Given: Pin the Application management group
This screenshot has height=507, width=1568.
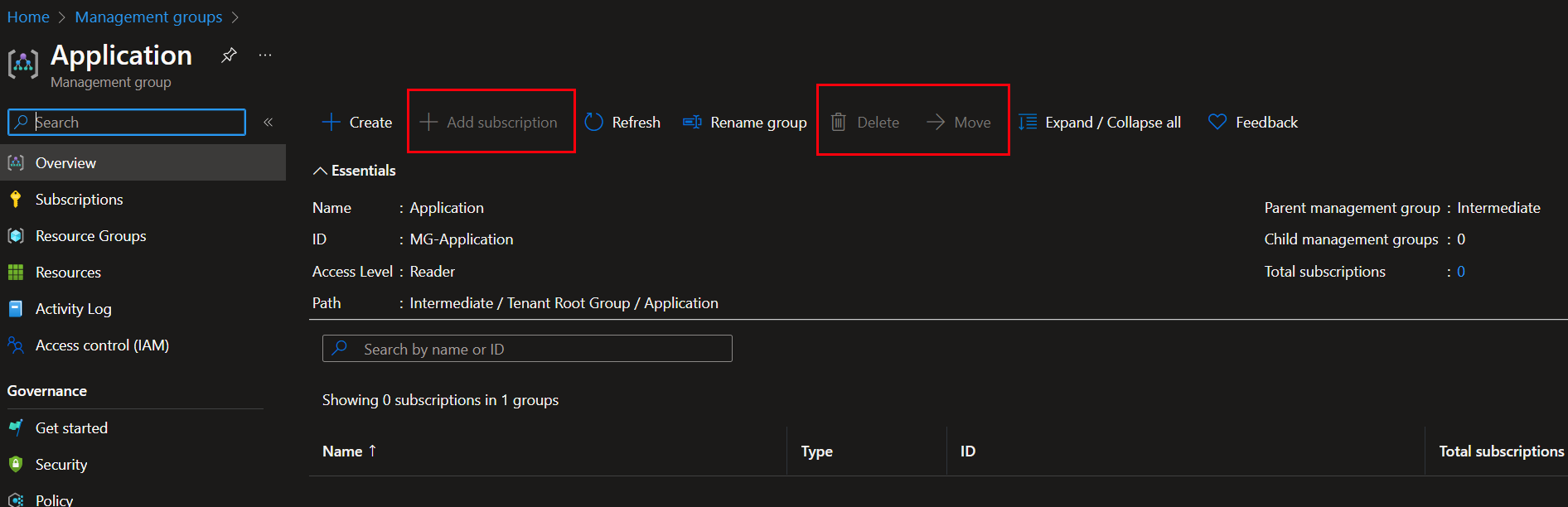Looking at the screenshot, I should (229, 56).
